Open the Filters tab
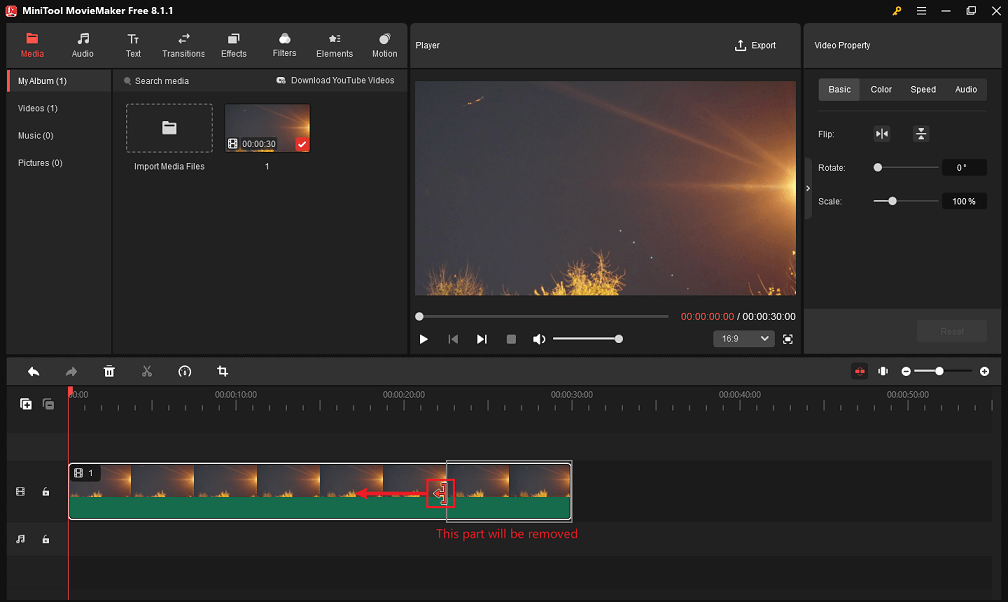Image resolution: width=1008 pixels, height=602 pixels. (x=284, y=46)
